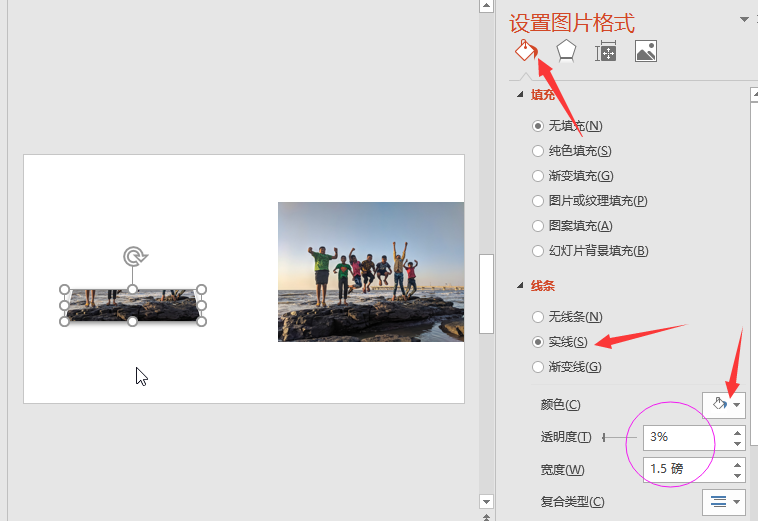Collapse the 线条 section

click(520, 286)
